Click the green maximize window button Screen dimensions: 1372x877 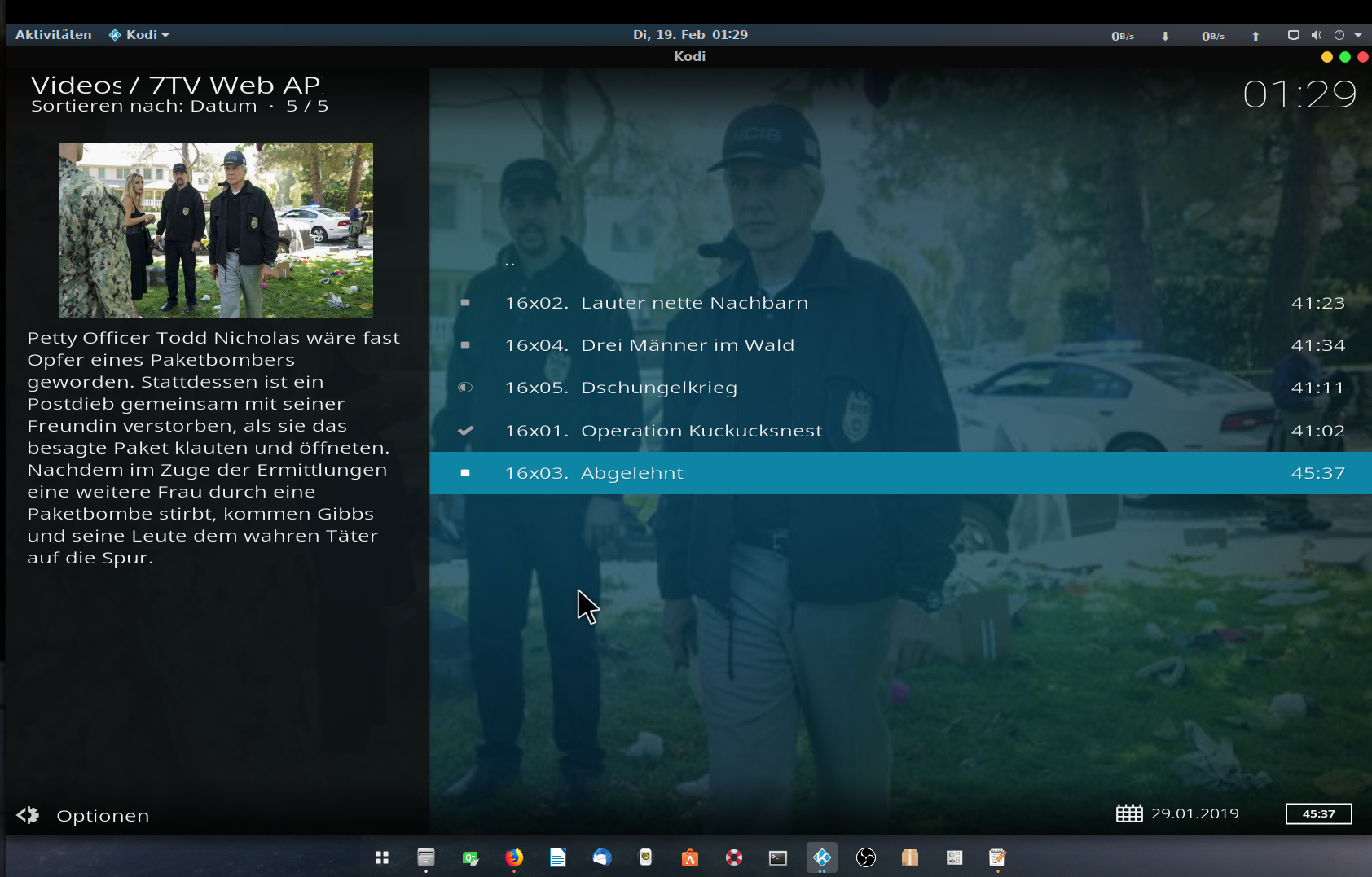click(1345, 57)
